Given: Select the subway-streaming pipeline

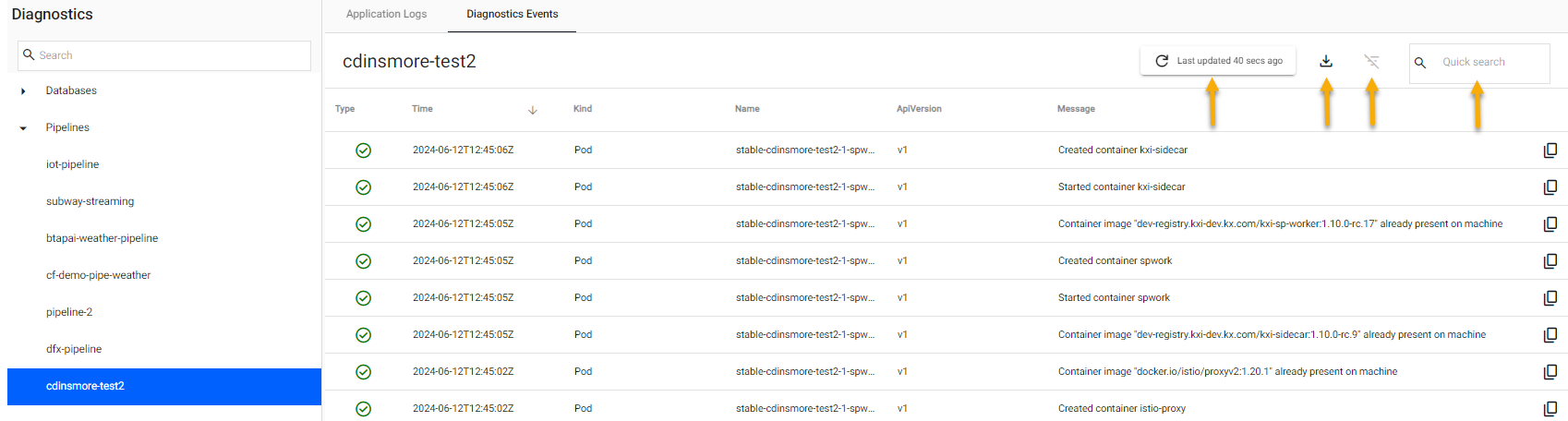Looking at the screenshot, I should pos(90,201).
